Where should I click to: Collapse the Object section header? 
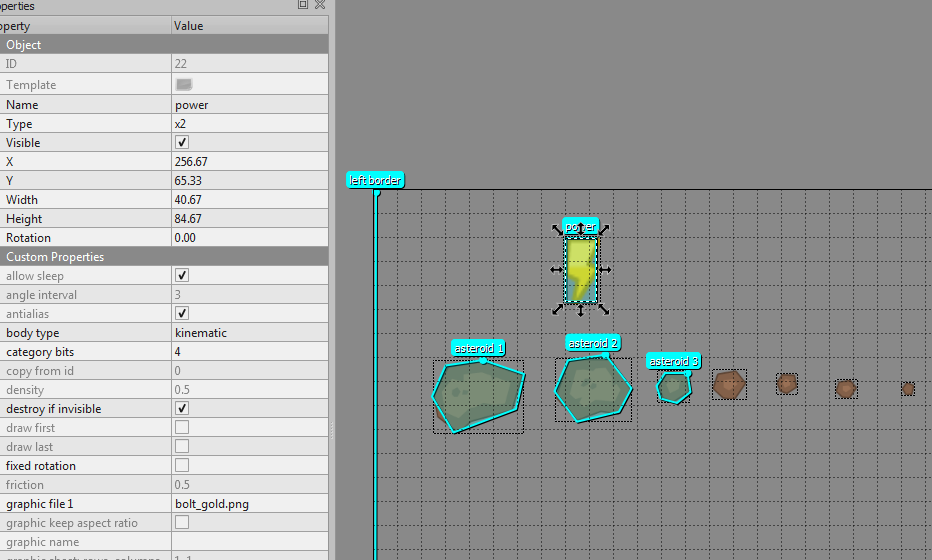coord(164,45)
